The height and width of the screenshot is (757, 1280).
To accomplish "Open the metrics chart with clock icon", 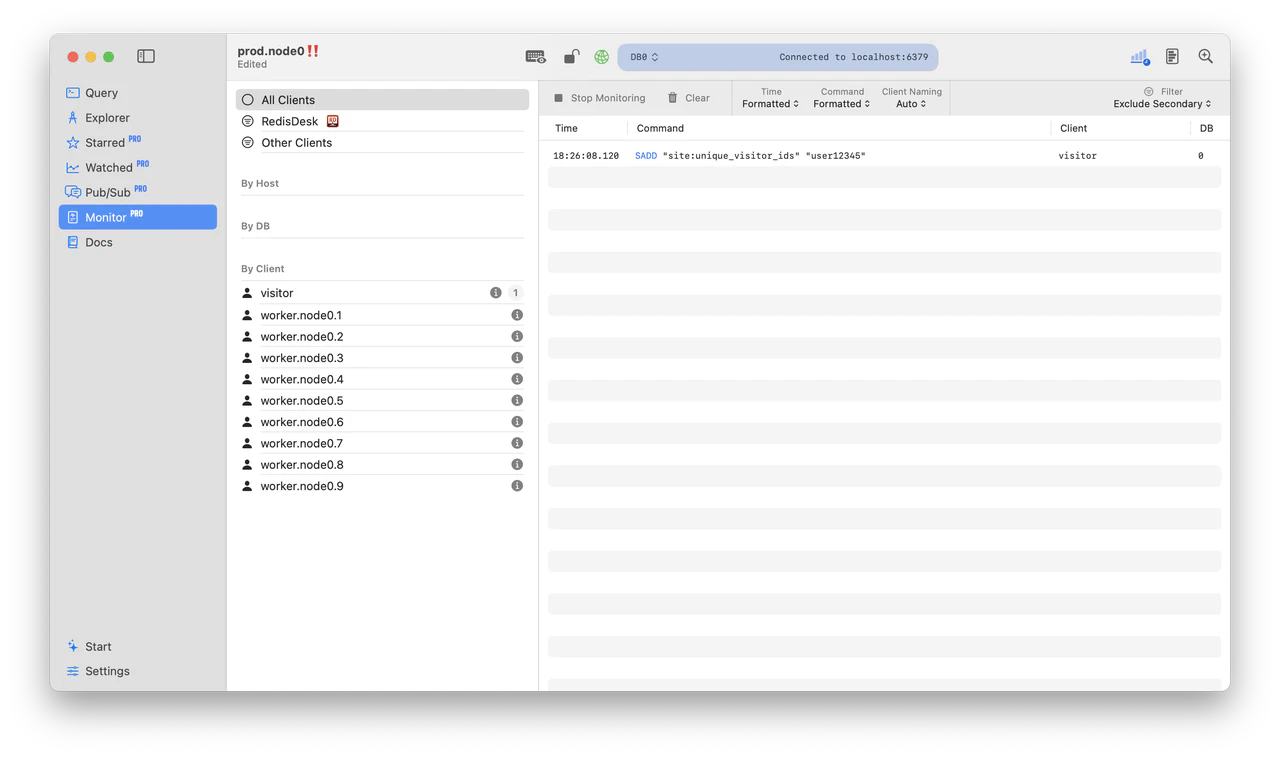I will coord(1139,57).
